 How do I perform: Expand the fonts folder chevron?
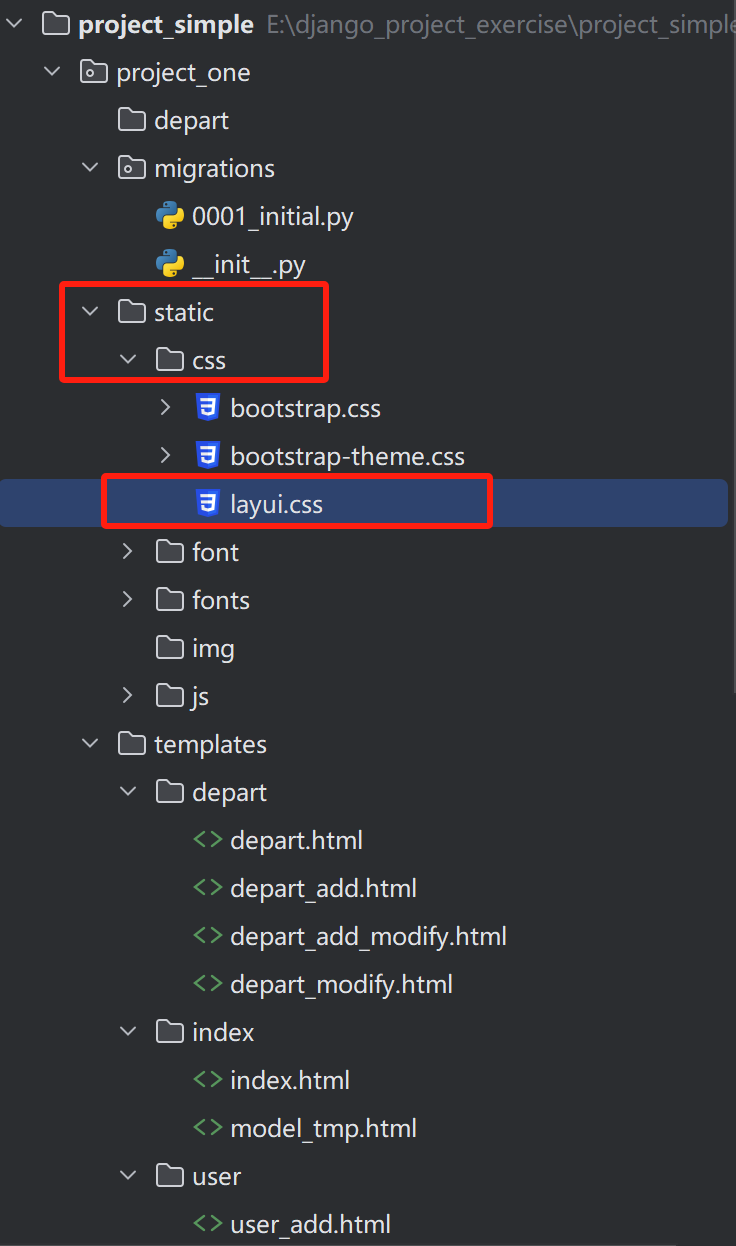(128, 600)
